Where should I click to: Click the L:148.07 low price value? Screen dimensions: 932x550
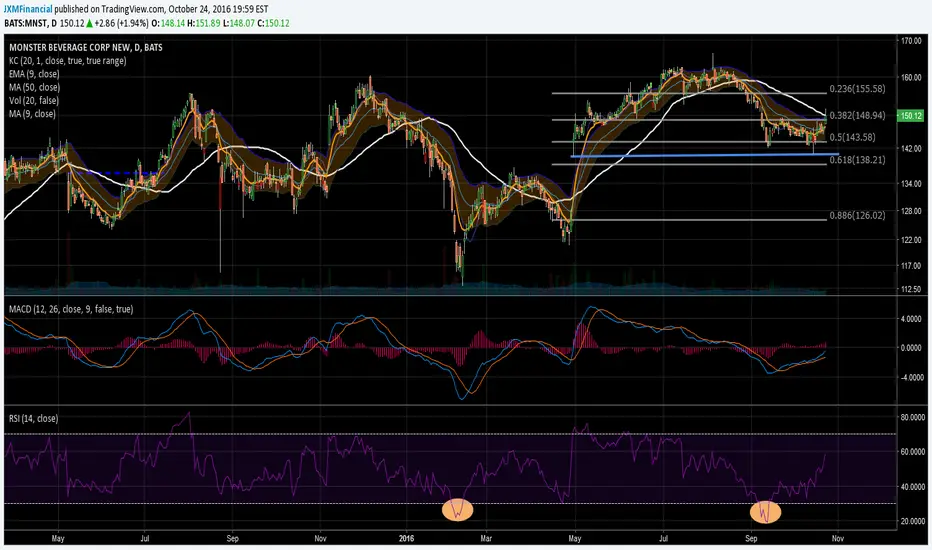coord(239,24)
